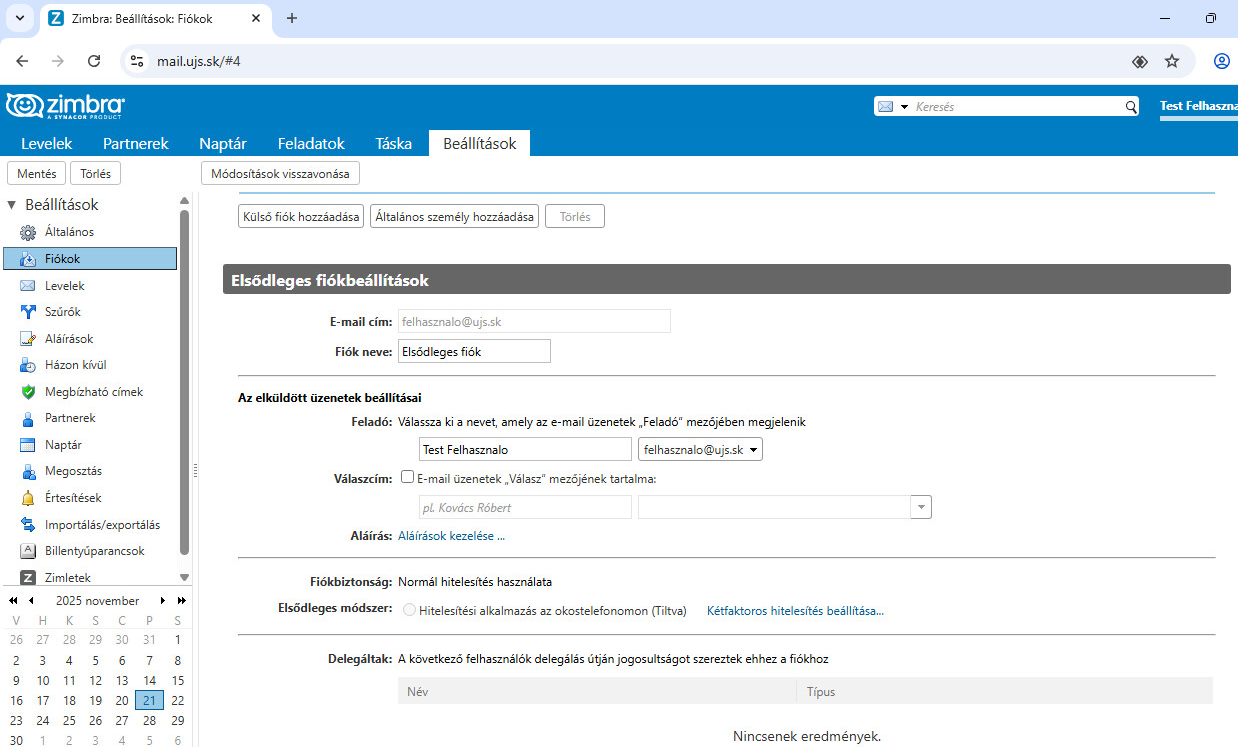Collapse the Beállítások tree header
The image size is (1238, 747).
pyautogui.click(x=12, y=205)
